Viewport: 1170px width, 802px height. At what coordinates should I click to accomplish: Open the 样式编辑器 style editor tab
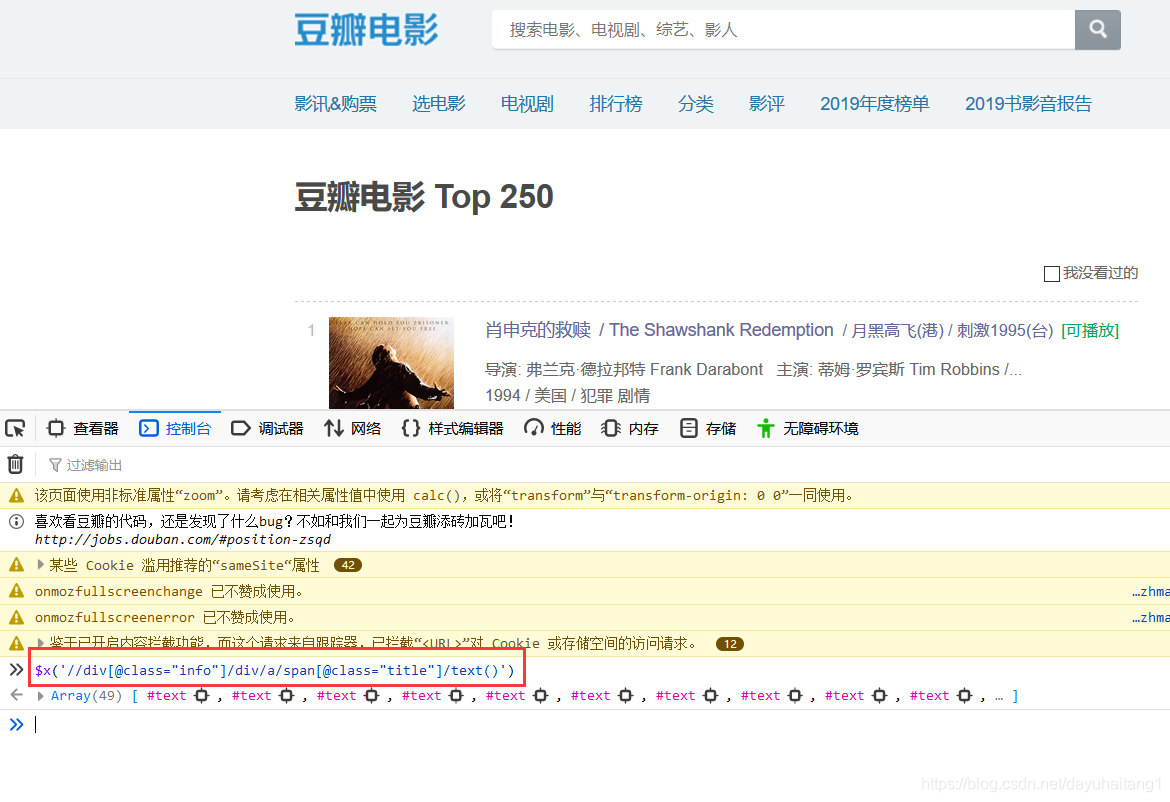[x=452, y=428]
